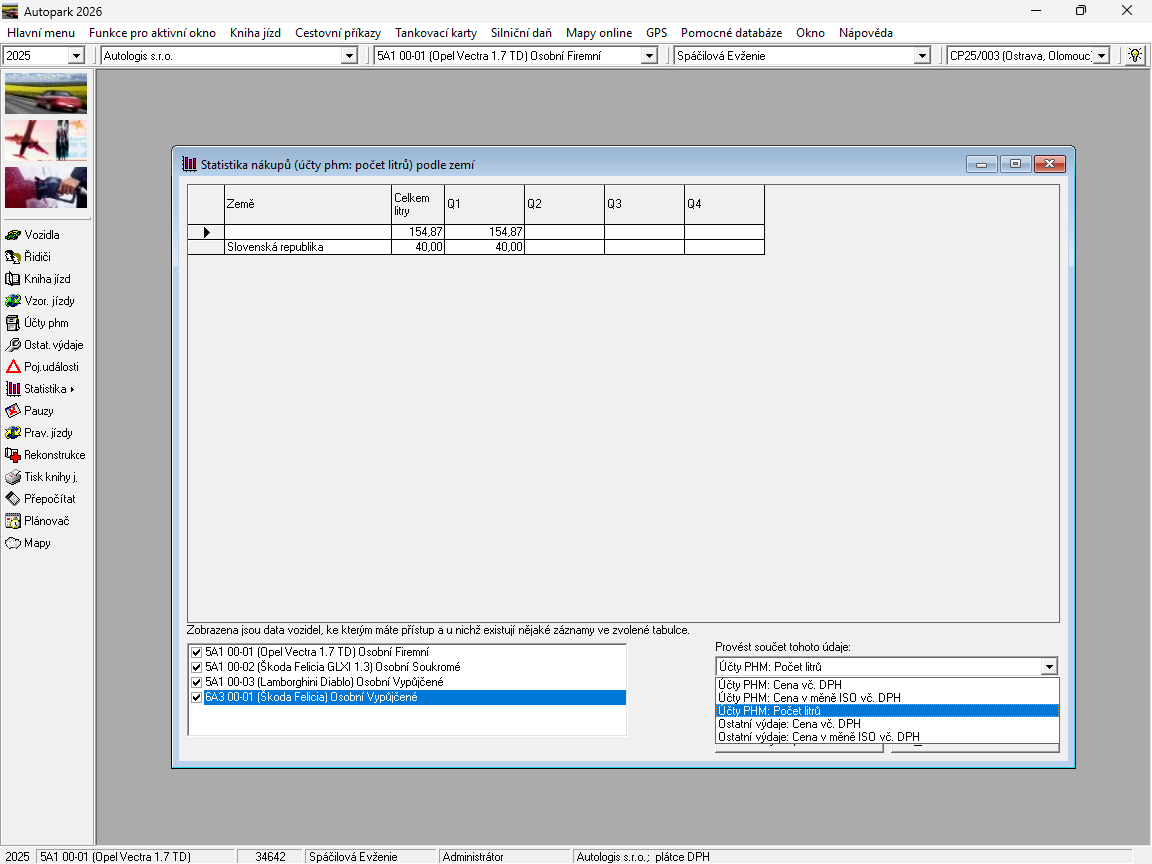Toggle Škoda Felicia GLXI 1.3 checkbox
The image size is (1152, 864).
coord(196,667)
